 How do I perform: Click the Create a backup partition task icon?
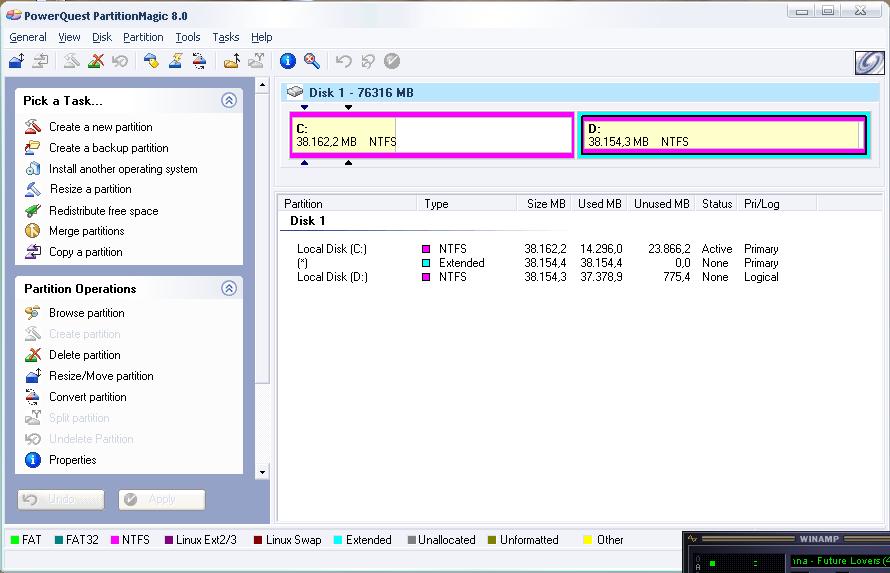[x=33, y=148]
